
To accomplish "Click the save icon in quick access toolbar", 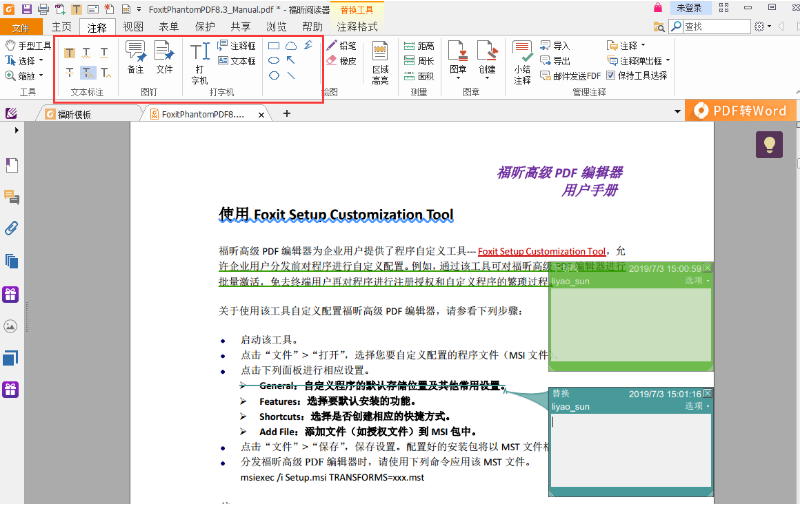I will tap(27, 9).
